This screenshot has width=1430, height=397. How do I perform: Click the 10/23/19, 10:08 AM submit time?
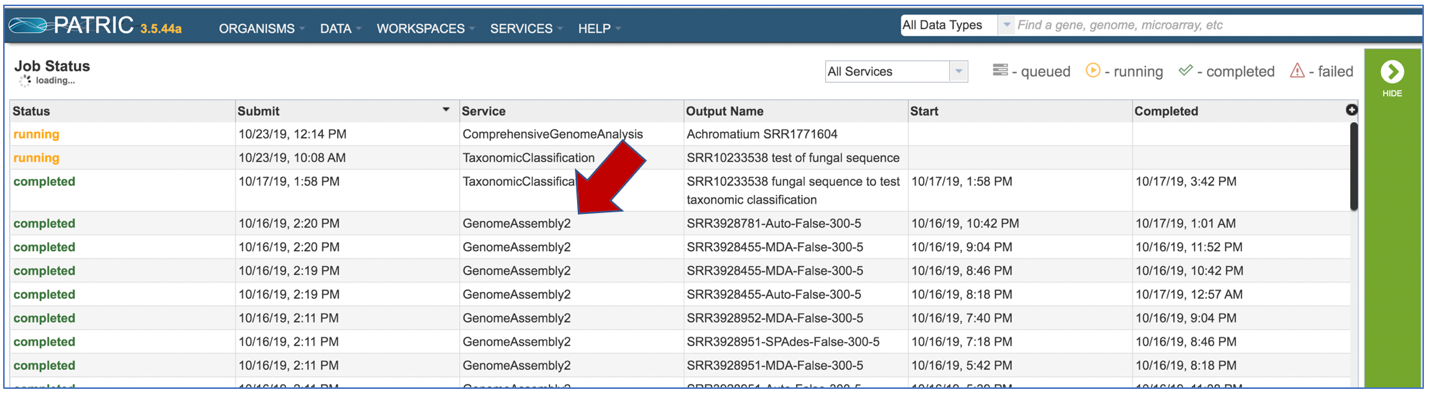(292, 158)
